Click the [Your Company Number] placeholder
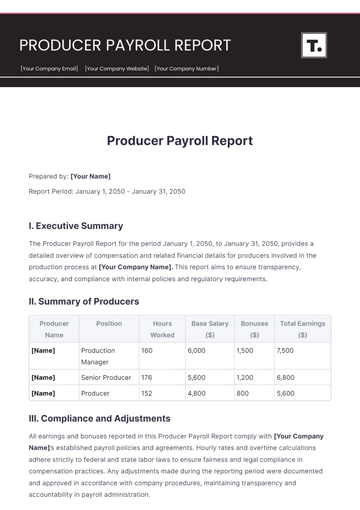Screen dimensions: 360x510 coord(187,69)
